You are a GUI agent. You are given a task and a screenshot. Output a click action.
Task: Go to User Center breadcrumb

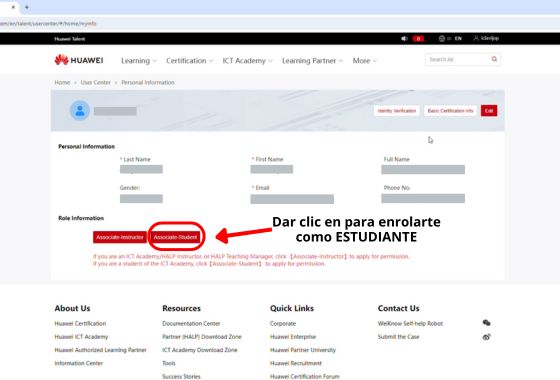point(95,82)
